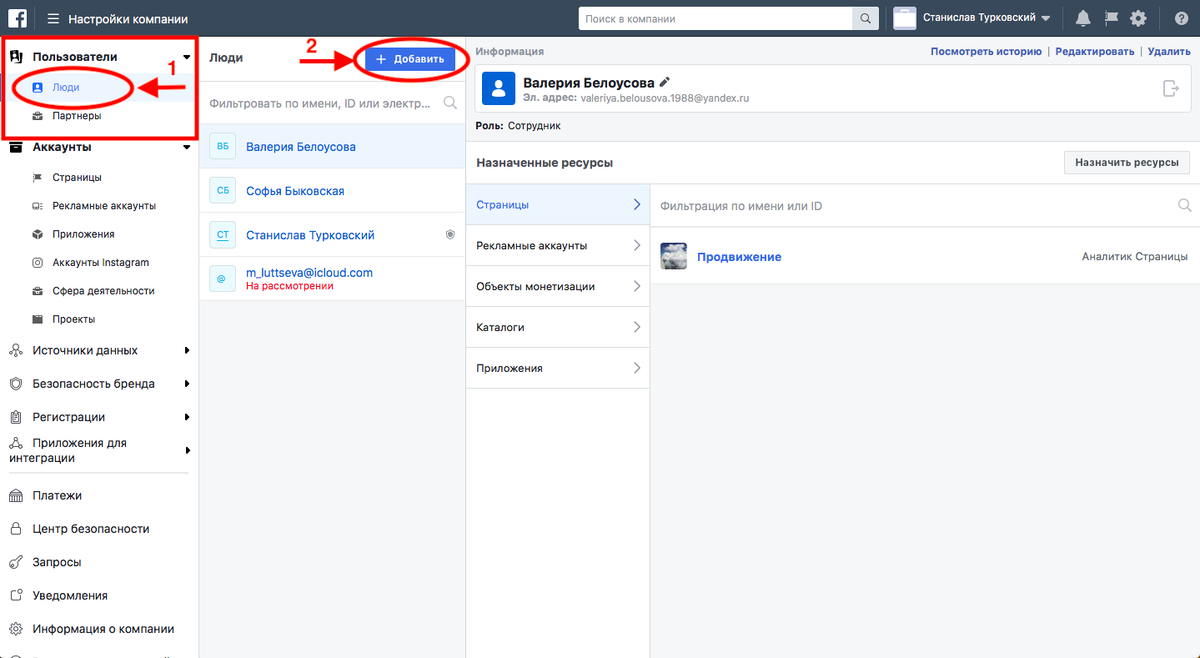Expand Источники данных in sidebar
This screenshot has width=1200, height=658.
[x=186, y=351]
